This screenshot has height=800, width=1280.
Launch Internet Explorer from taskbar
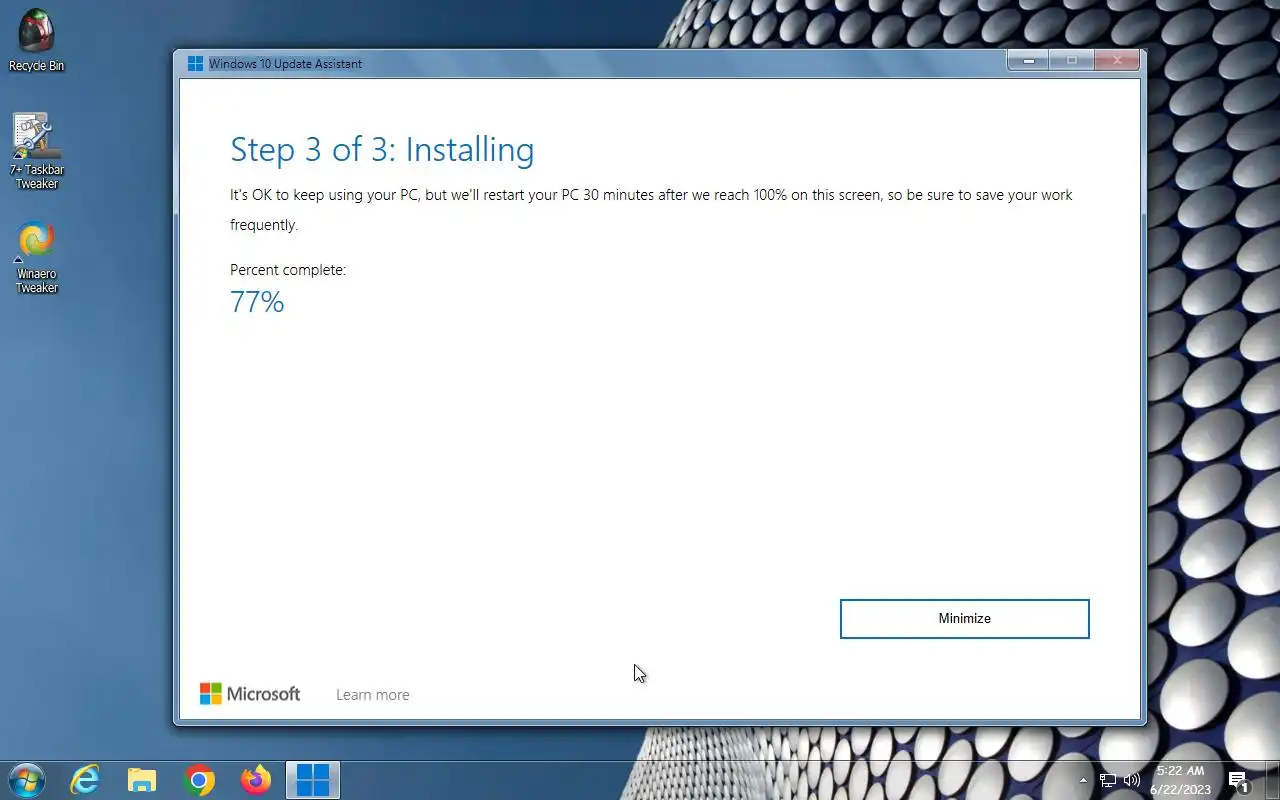tap(85, 780)
